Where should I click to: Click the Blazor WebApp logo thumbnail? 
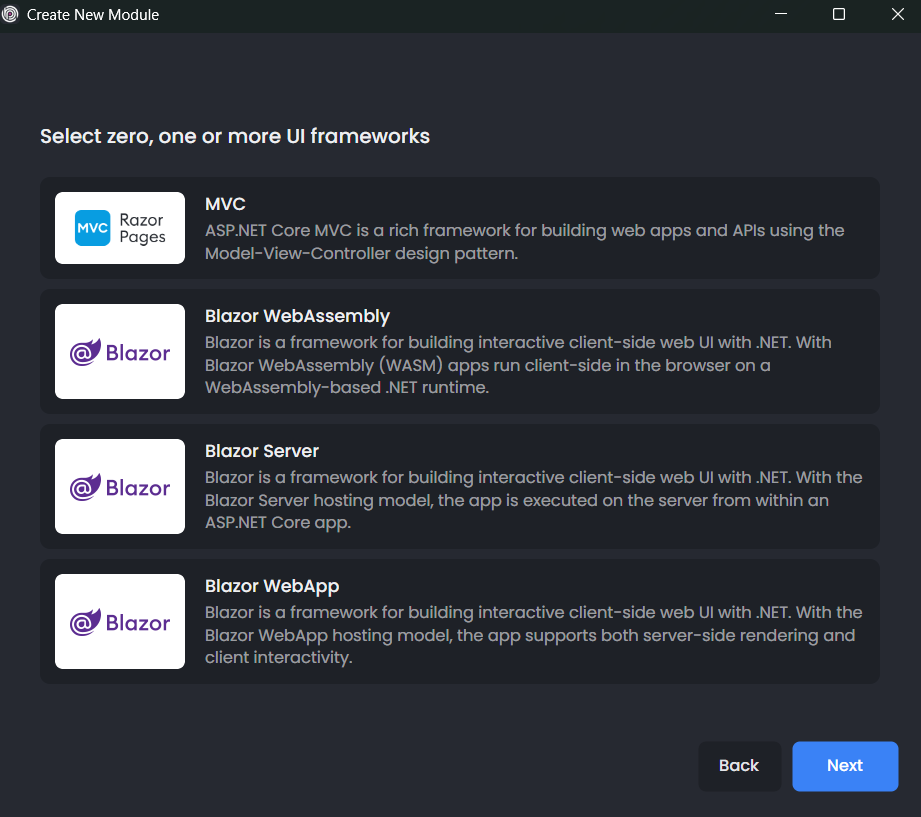[x=120, y=622]
